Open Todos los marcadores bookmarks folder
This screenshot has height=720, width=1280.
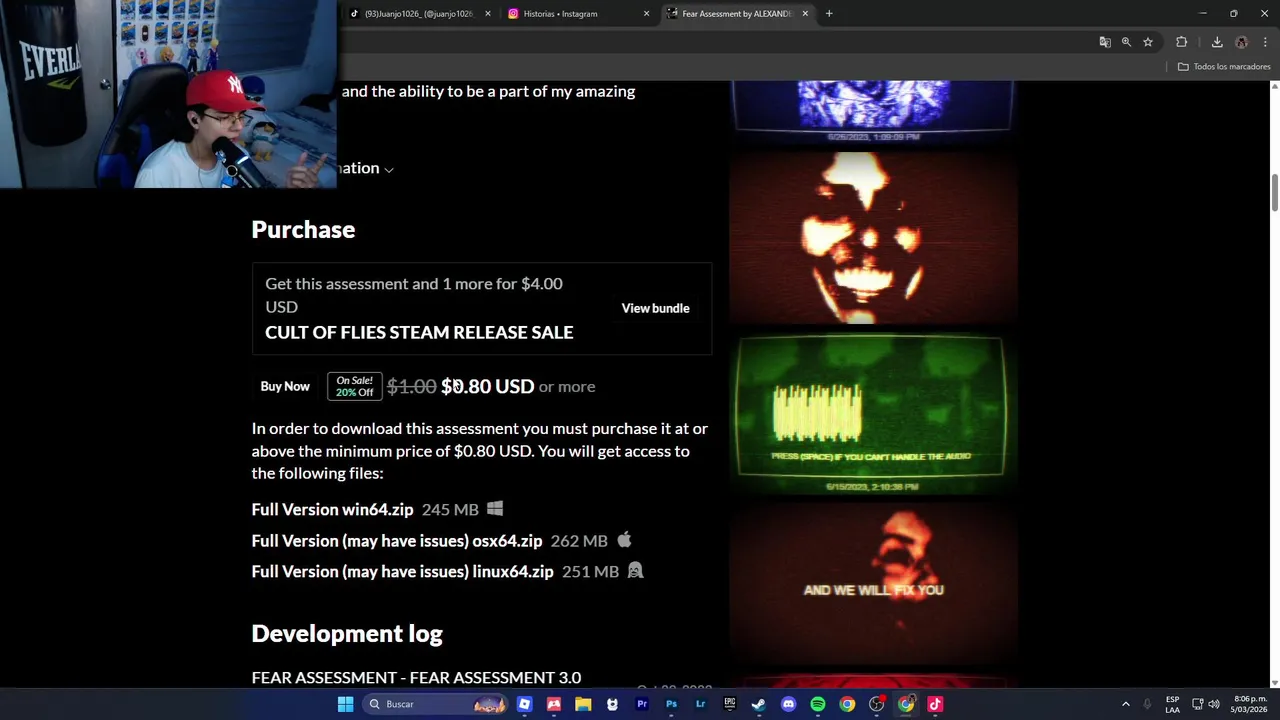(x=1224, y=66)
